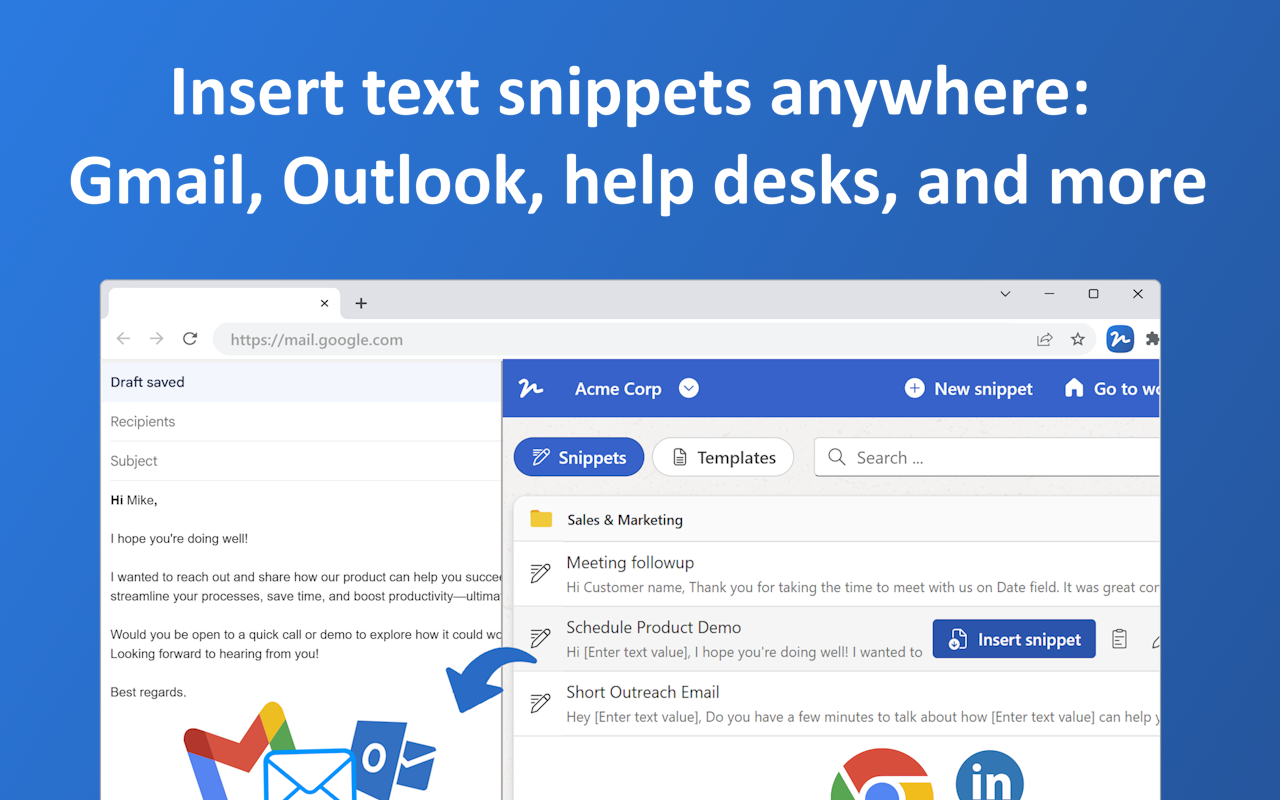Open a new browser tab with plus

tap(361, 303)
